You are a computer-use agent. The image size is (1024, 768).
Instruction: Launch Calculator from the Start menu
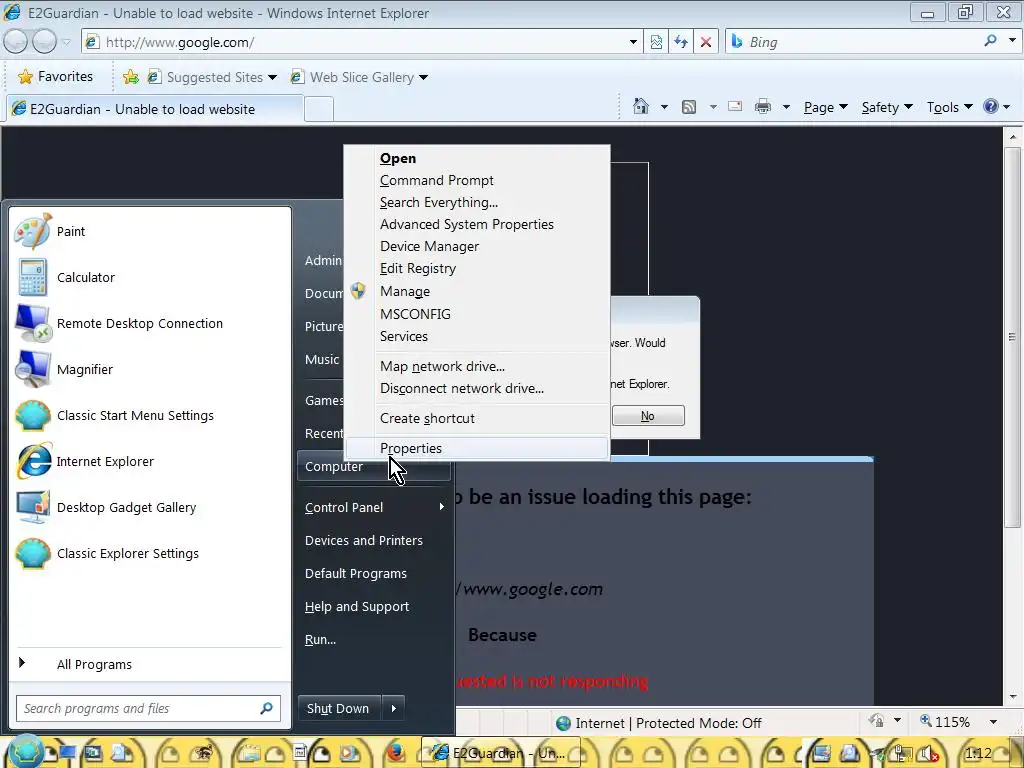pos(150,278)
